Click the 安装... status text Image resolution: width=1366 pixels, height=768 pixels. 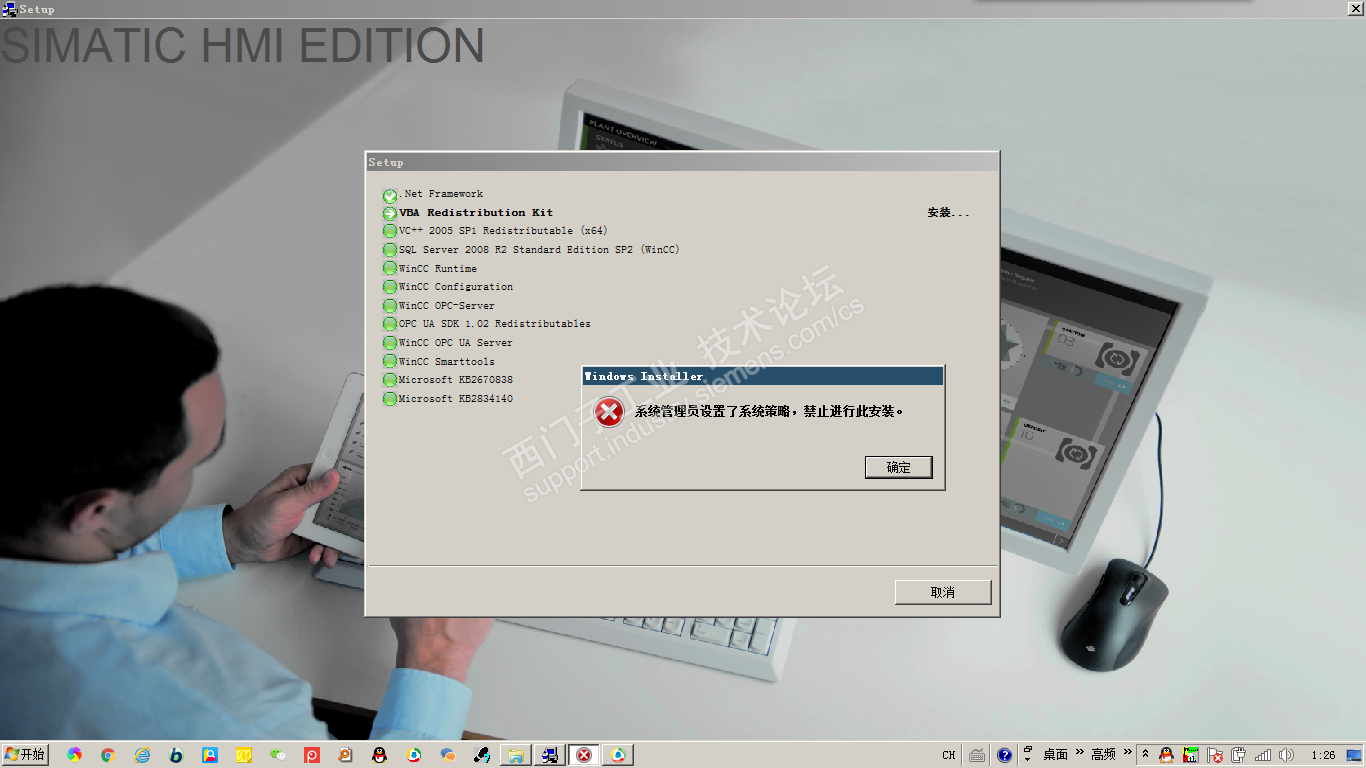tap(948, 213)
